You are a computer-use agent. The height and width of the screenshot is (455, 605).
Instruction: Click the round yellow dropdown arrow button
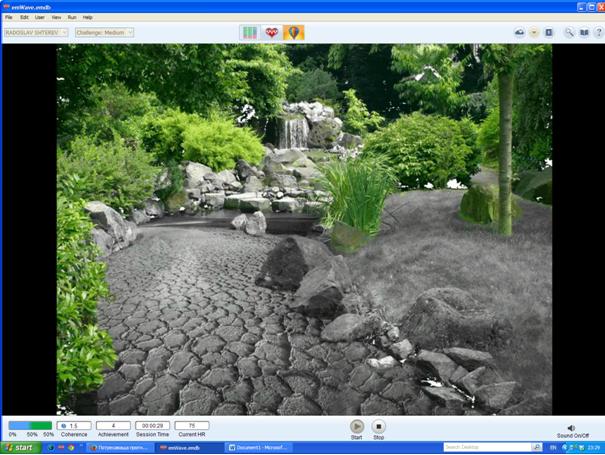[534, 33]
